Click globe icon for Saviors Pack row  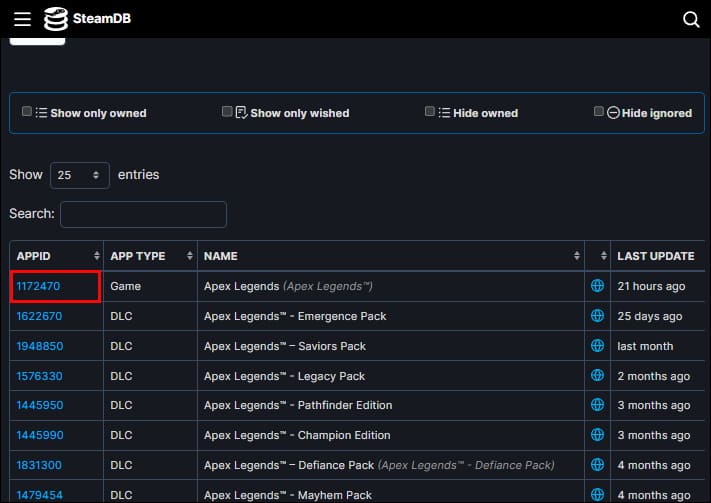[x=597, y=346]
